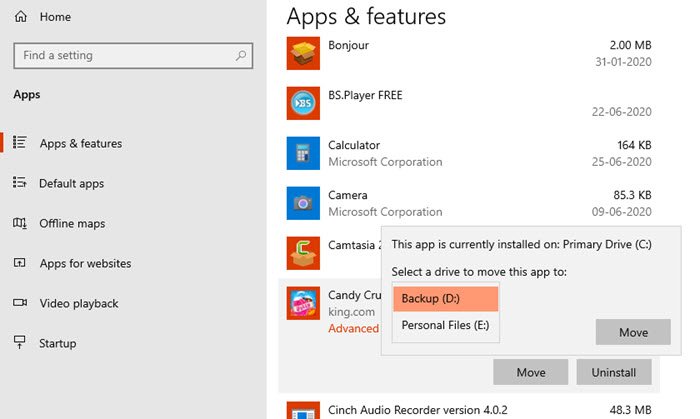Open Video playback settings

click(79, 303)
